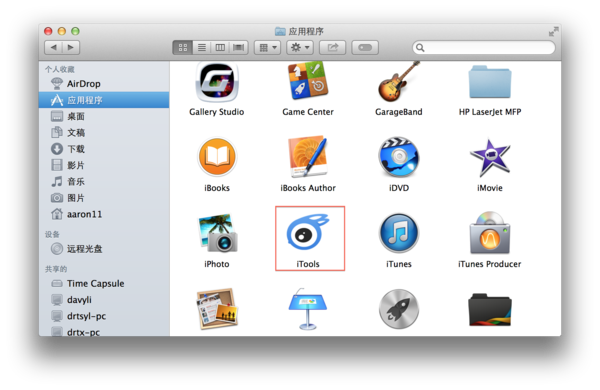Enter full screen with corner arrows
Screen dimensions: 600x390
553,31
